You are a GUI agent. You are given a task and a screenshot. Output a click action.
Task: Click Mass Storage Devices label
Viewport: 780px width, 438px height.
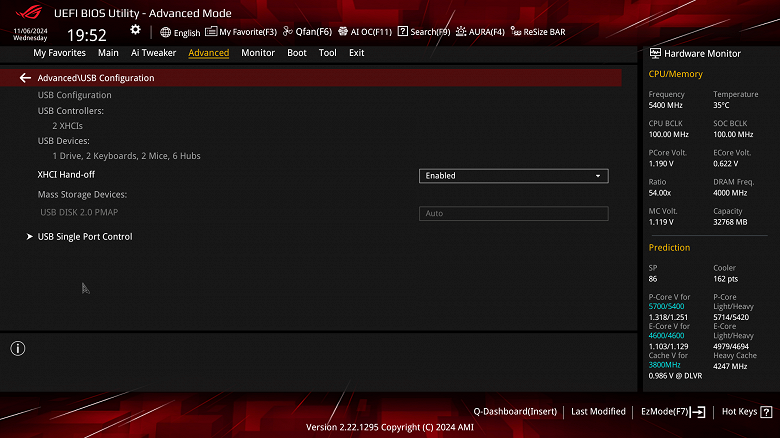[x=82, y=195]
